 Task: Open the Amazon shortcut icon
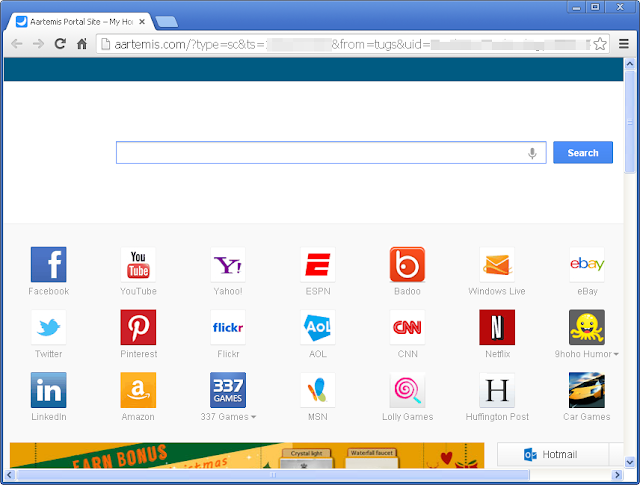click(138, 390)
